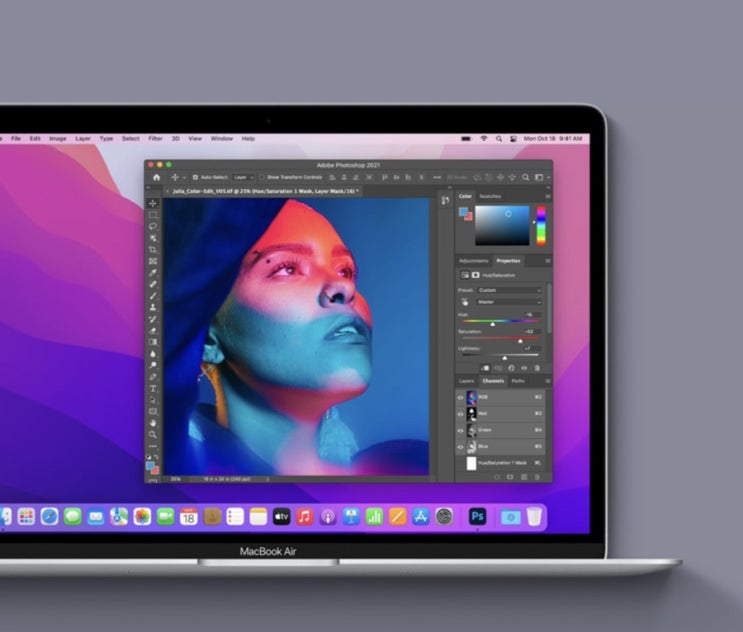Click the Wi-Fi icon in menu bar
The height and width of the screenshot is (632, 743).
tap(483, 138)
